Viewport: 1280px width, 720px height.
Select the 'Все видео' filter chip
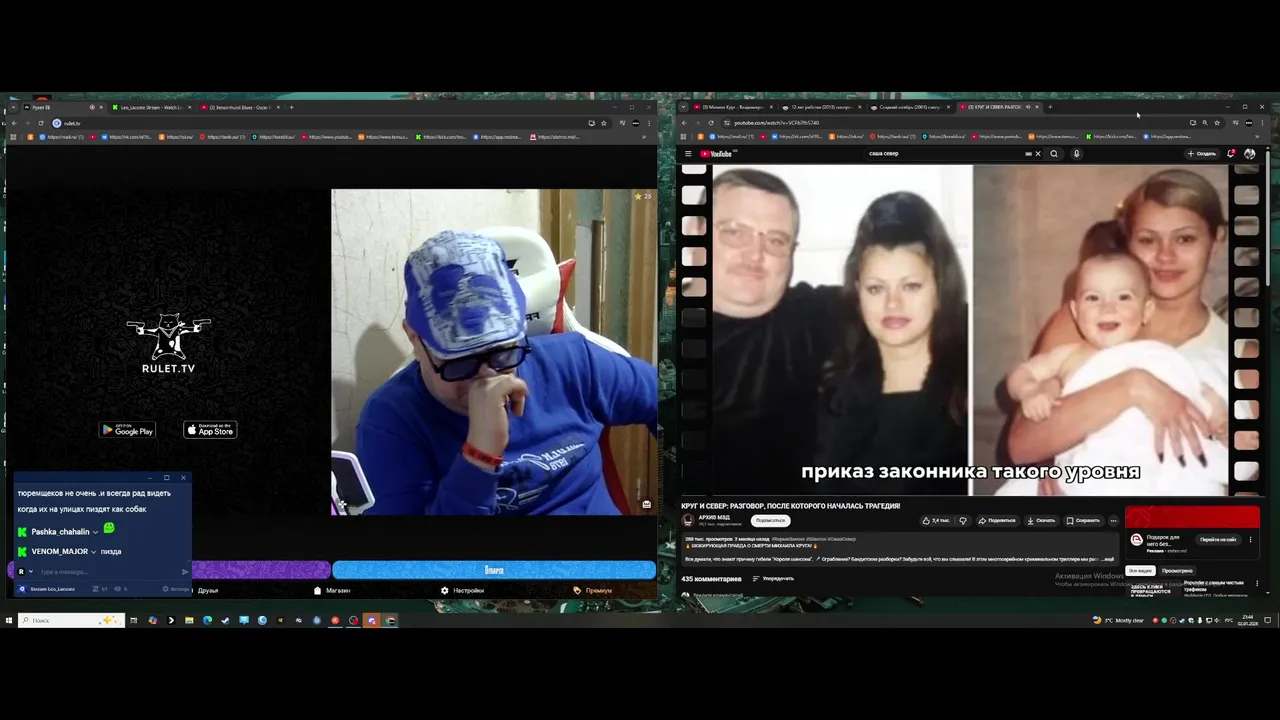[x=1140, y=571]
